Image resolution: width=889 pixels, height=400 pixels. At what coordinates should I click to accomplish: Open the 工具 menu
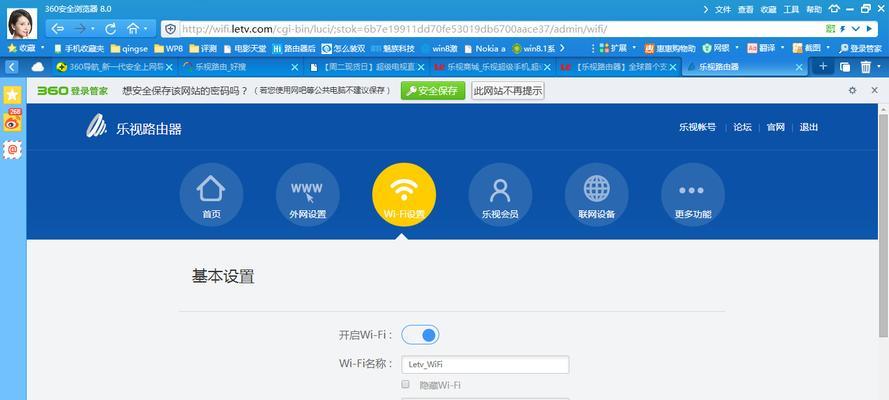click(791, 10)
